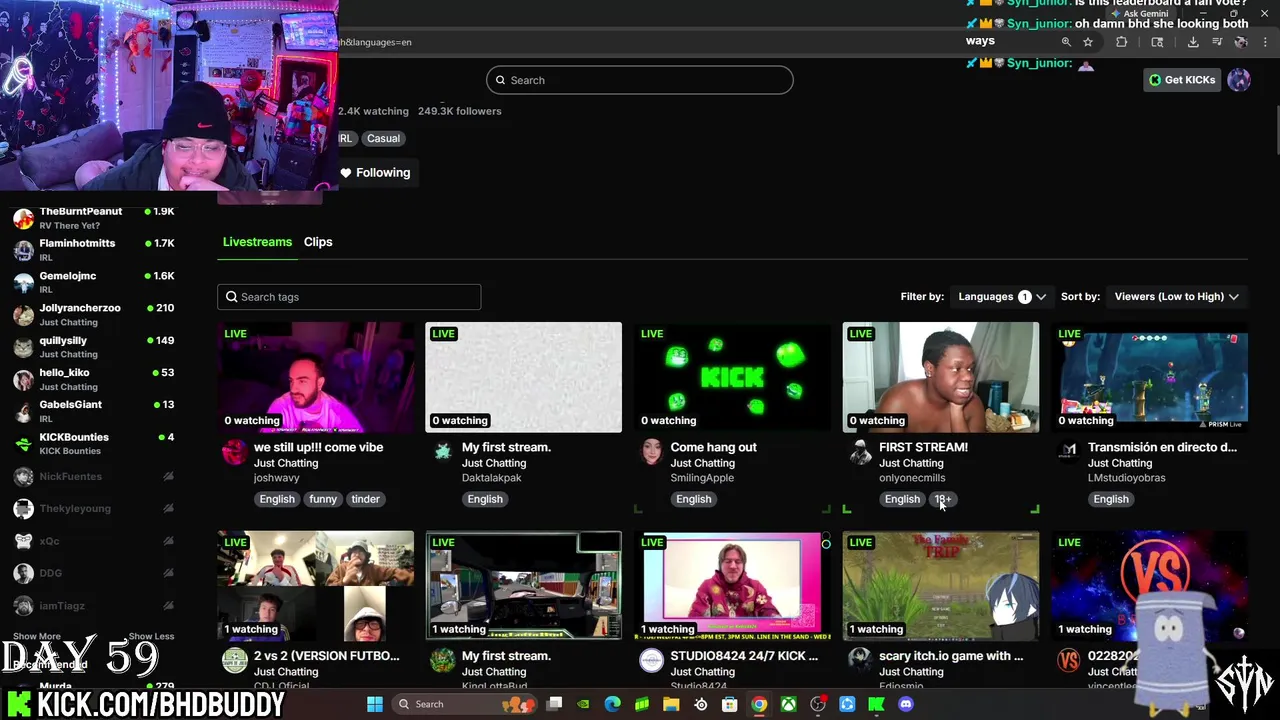This screenshot has width=1280, height=720.
Task: Click the Chrome profile avatar
Action: [x=1241, y=42]
